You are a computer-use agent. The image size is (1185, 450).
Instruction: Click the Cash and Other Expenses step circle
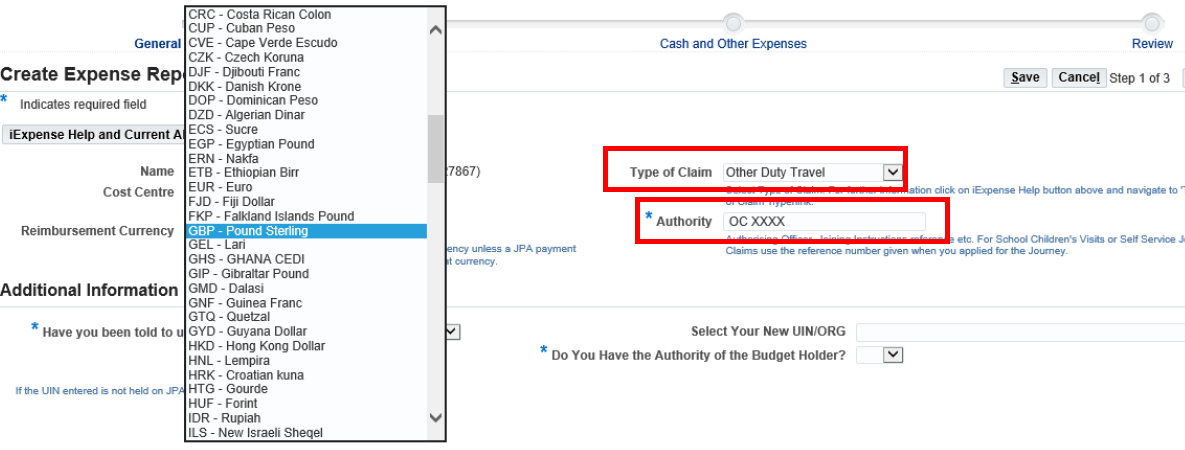pos(733,22)
